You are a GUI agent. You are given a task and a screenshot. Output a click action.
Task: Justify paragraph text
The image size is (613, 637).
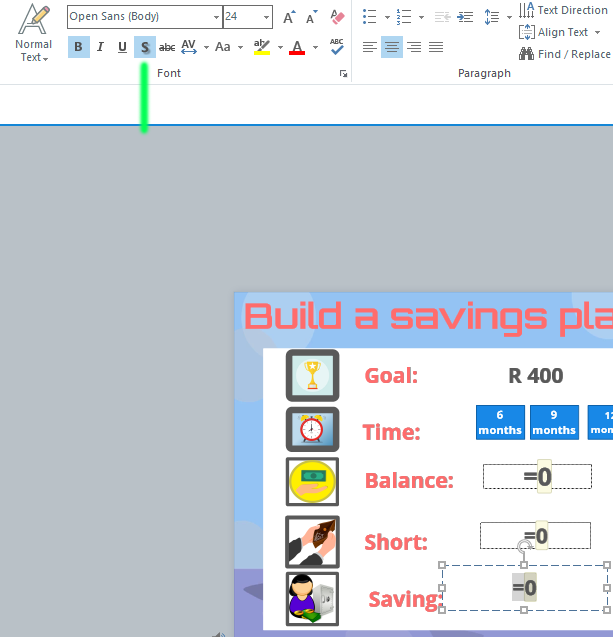[436, 47]
